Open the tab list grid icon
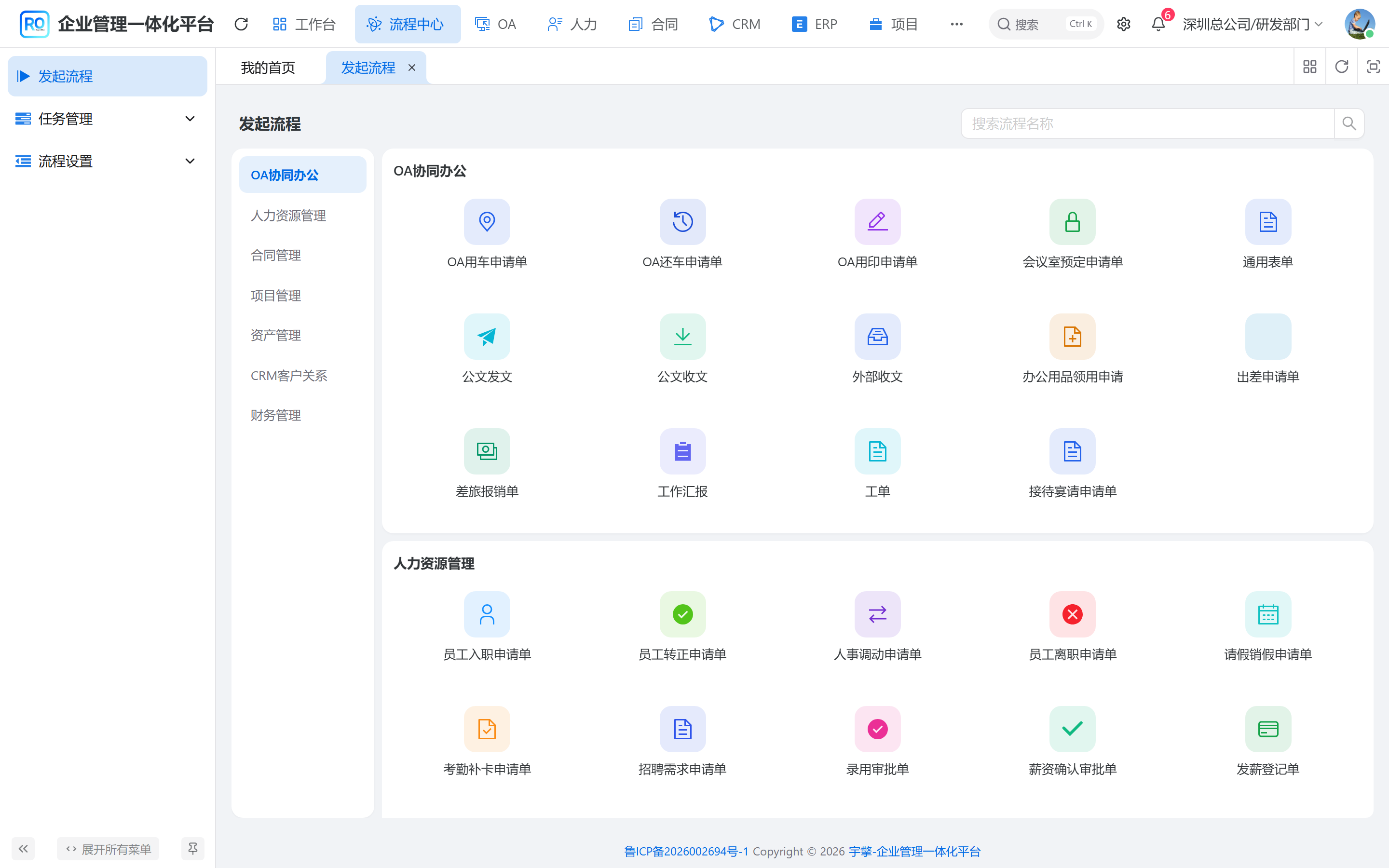1389x868 pixels. 1310,67
